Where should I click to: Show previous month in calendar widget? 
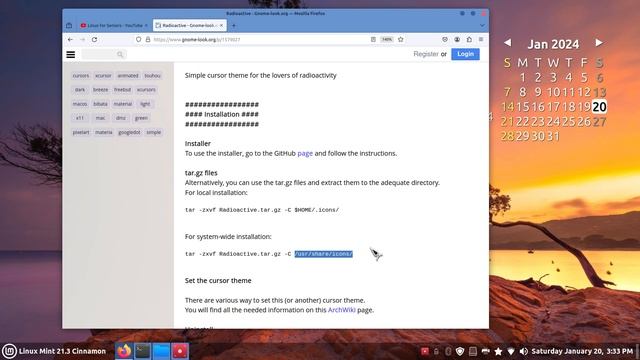(x=507, y=42)
